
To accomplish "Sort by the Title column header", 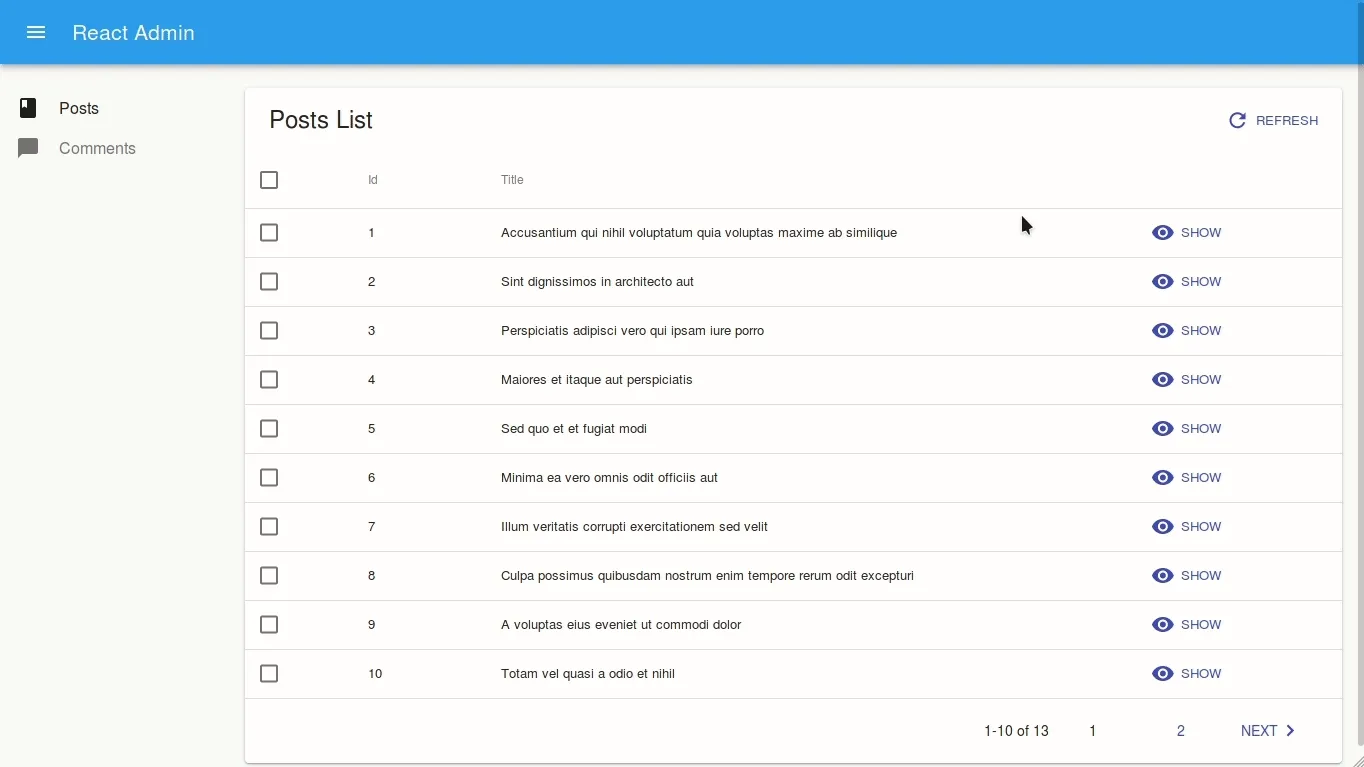I will coord(512,180).
